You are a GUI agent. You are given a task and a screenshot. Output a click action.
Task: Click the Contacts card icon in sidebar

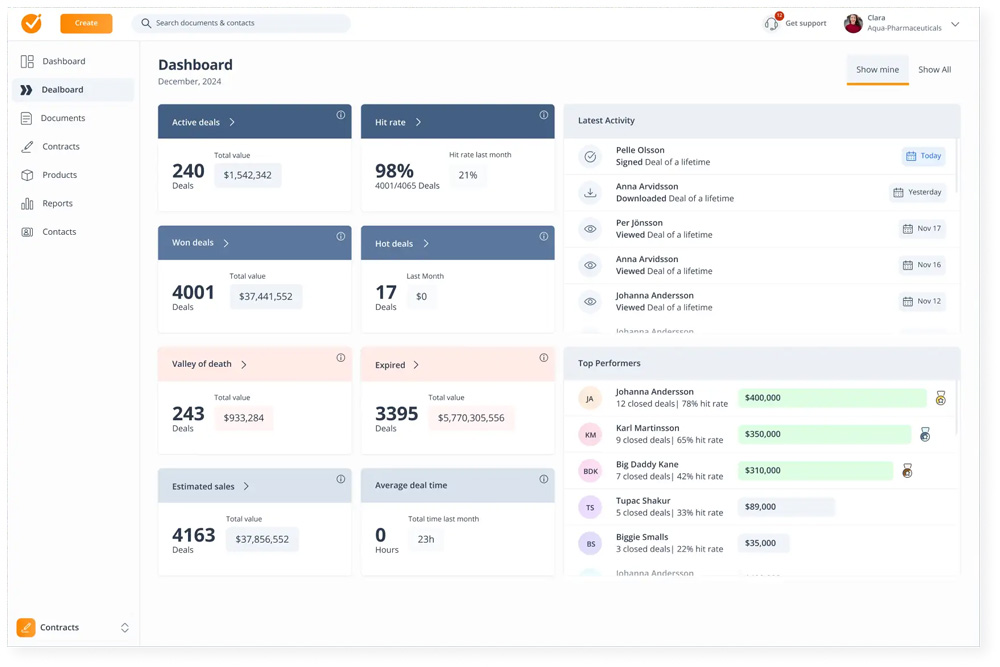pyautogui.click(x=27, y=232)
